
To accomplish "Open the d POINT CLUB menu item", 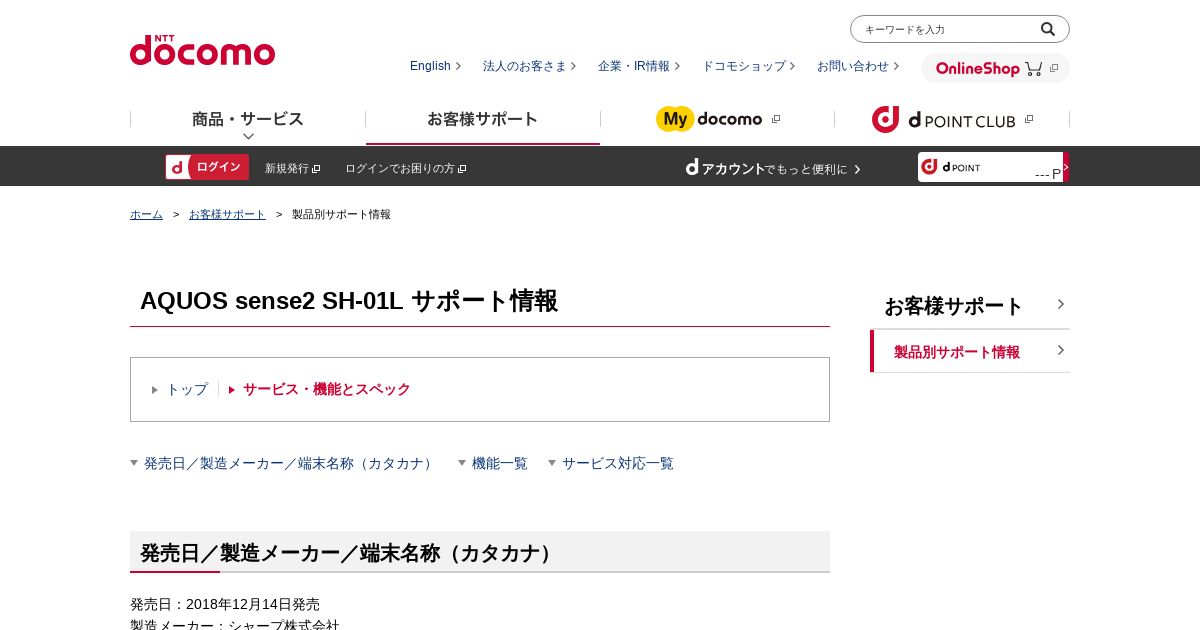I will 952,119.
